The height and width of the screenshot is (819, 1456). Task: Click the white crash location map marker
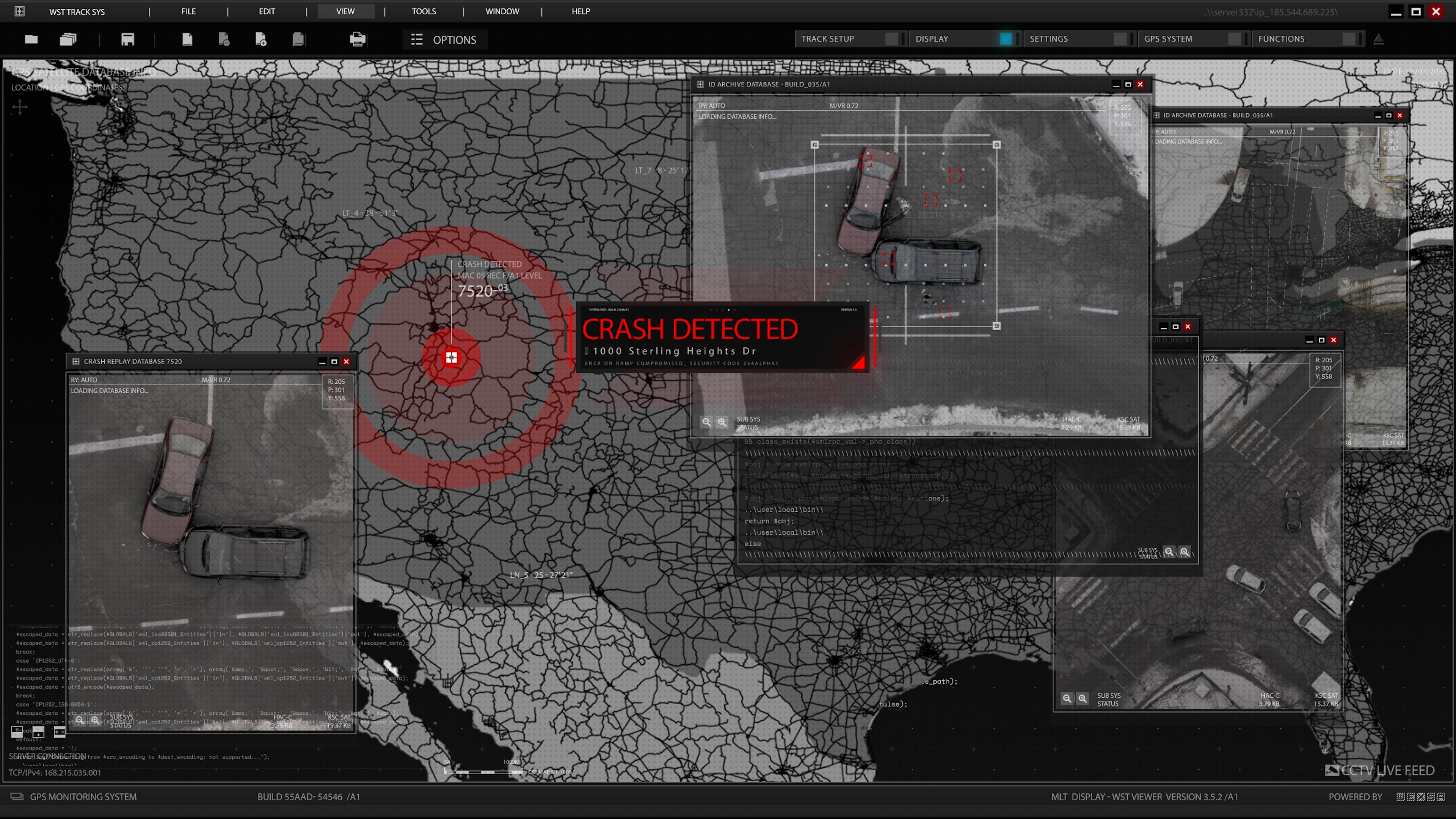tap(451, 357)
